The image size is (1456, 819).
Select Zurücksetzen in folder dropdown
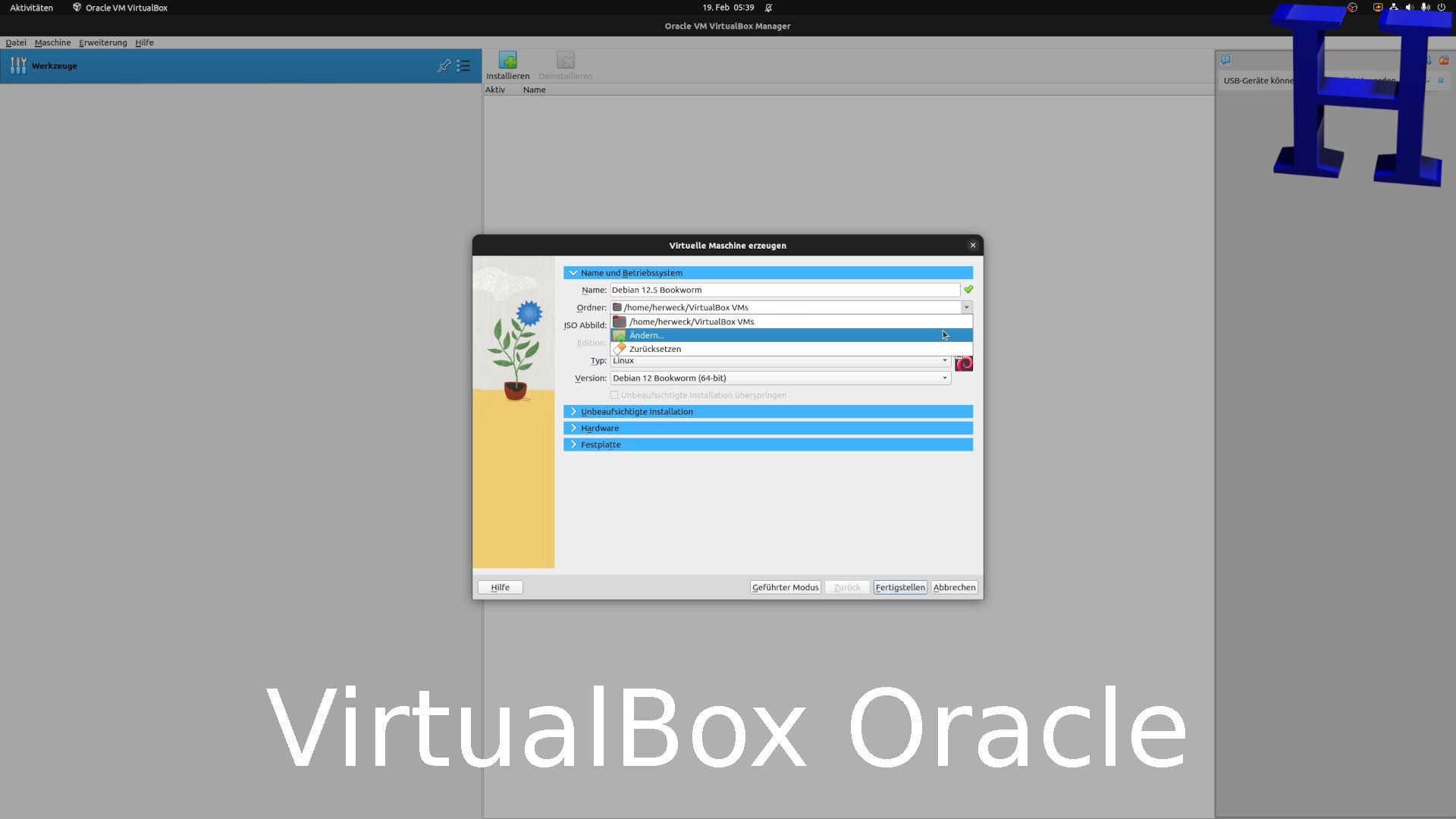(x=792, y=349)
